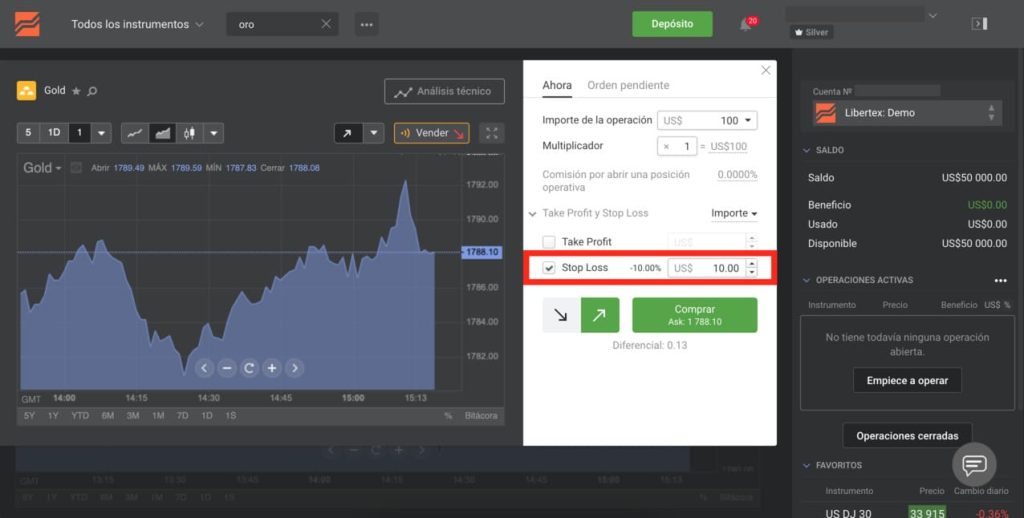Switch to Orden pendiente tab
The width and height of the screenshot is (1024, 518).
click(x=628, y=85)
